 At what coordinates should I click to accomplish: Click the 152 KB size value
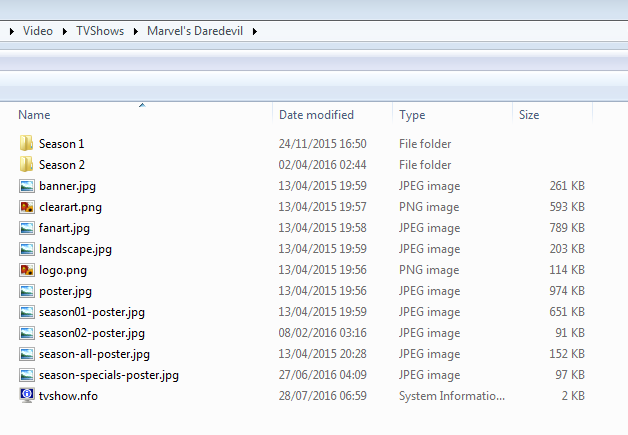(567, 354)
